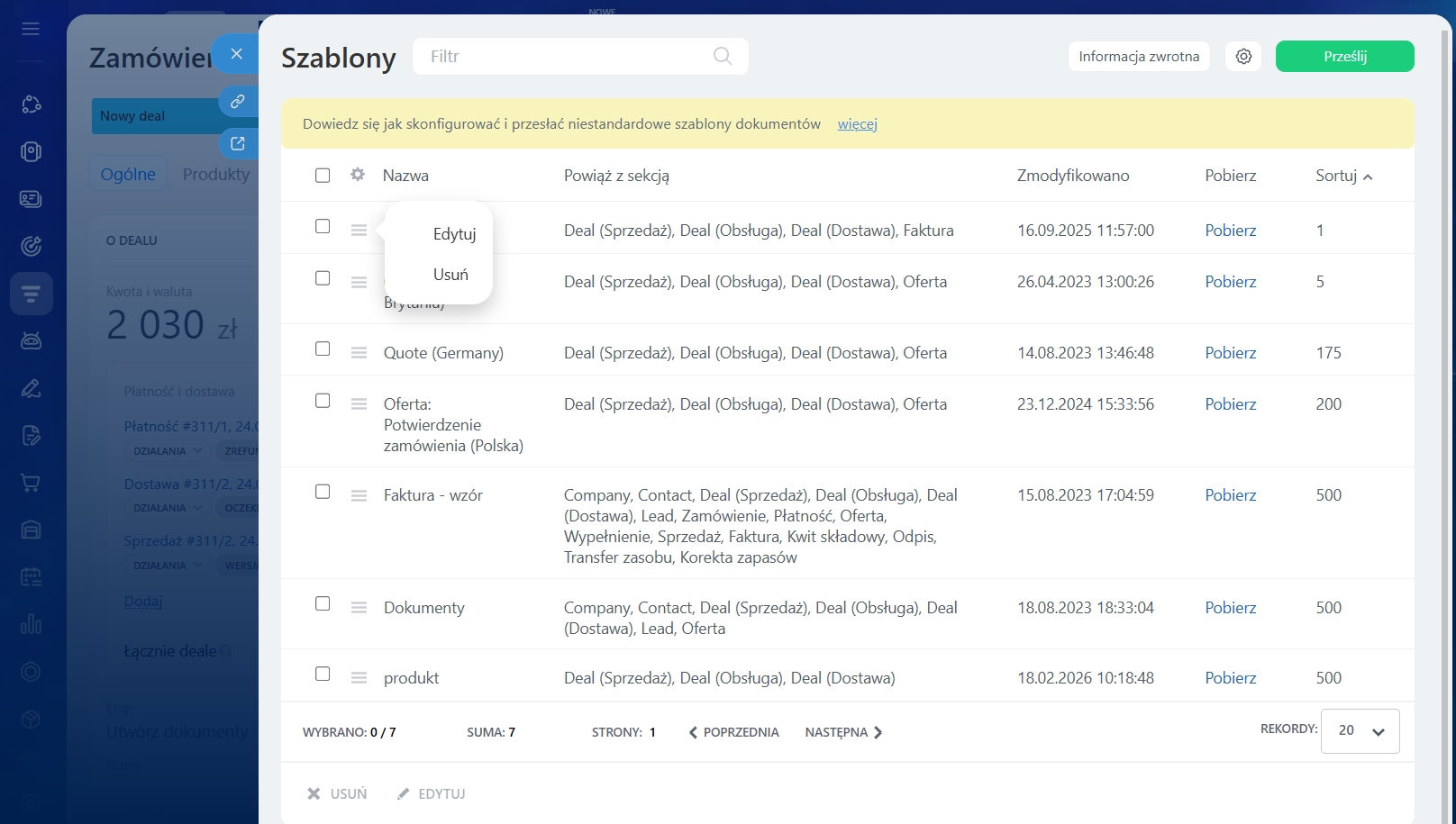The height and width of the screenshot is (824, 1456).
Task: Toggle the select-all checkbox in the header
Action: click(323, 176)
